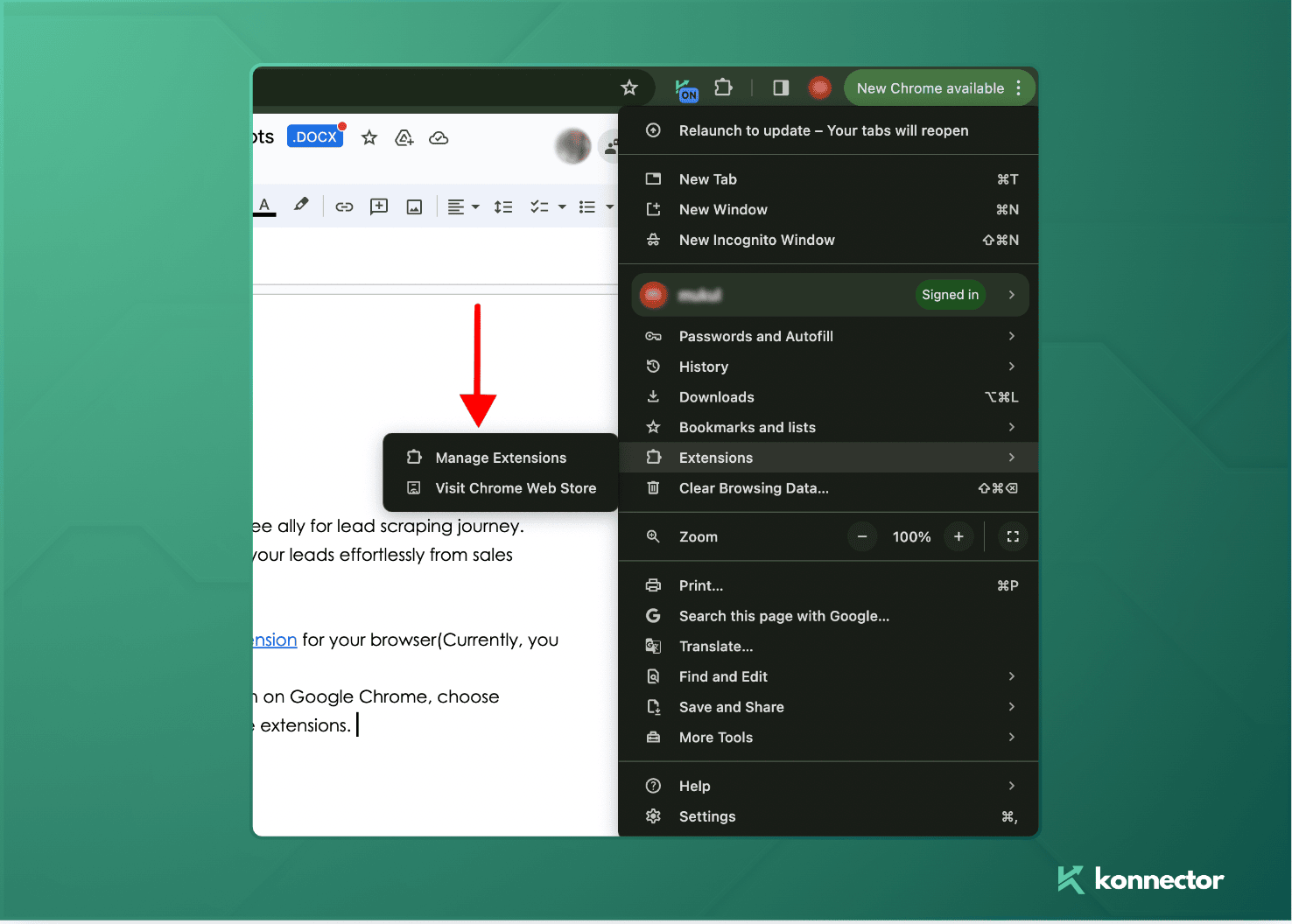This screenshot has width=1292, height=924.
Task: Click the New Chrome available button
Action: tap(939, 87)
